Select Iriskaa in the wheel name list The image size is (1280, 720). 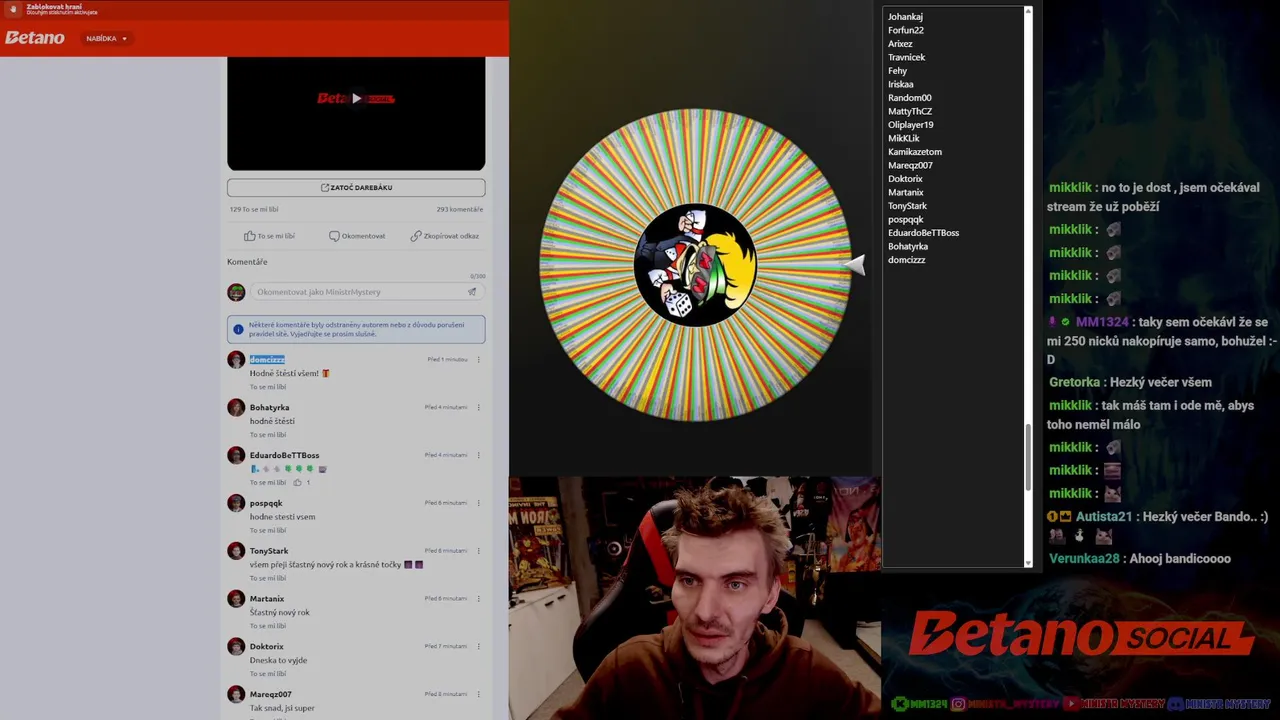click(900, 84)
